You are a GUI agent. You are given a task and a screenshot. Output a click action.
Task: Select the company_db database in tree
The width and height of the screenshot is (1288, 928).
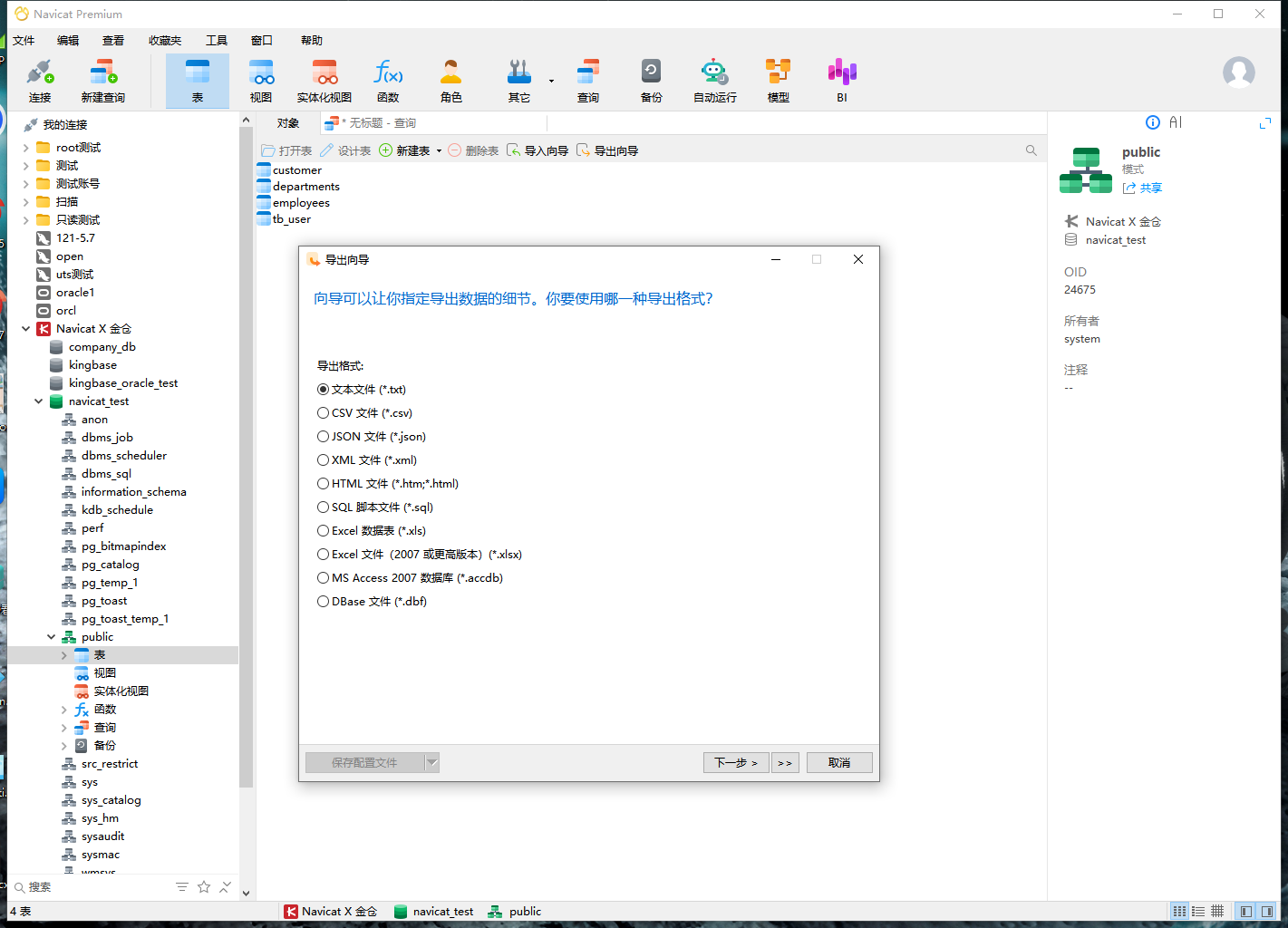coord(92,347)
